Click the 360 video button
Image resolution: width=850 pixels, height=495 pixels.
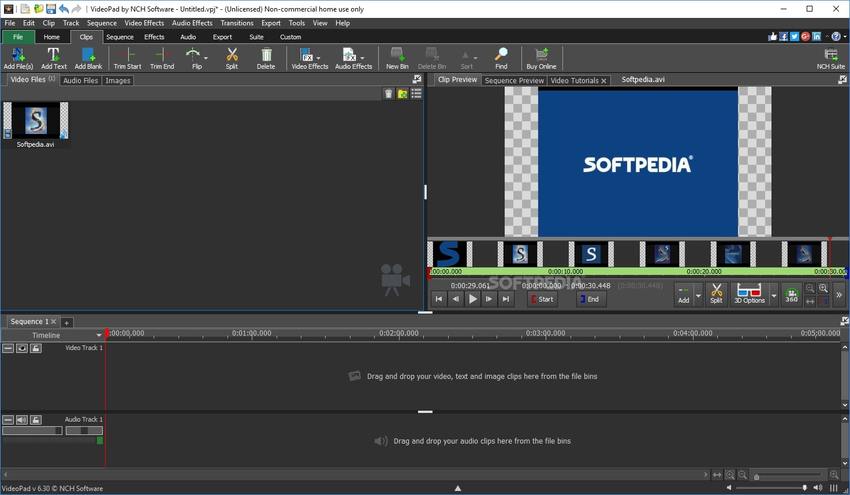click(x=791, y=294)
